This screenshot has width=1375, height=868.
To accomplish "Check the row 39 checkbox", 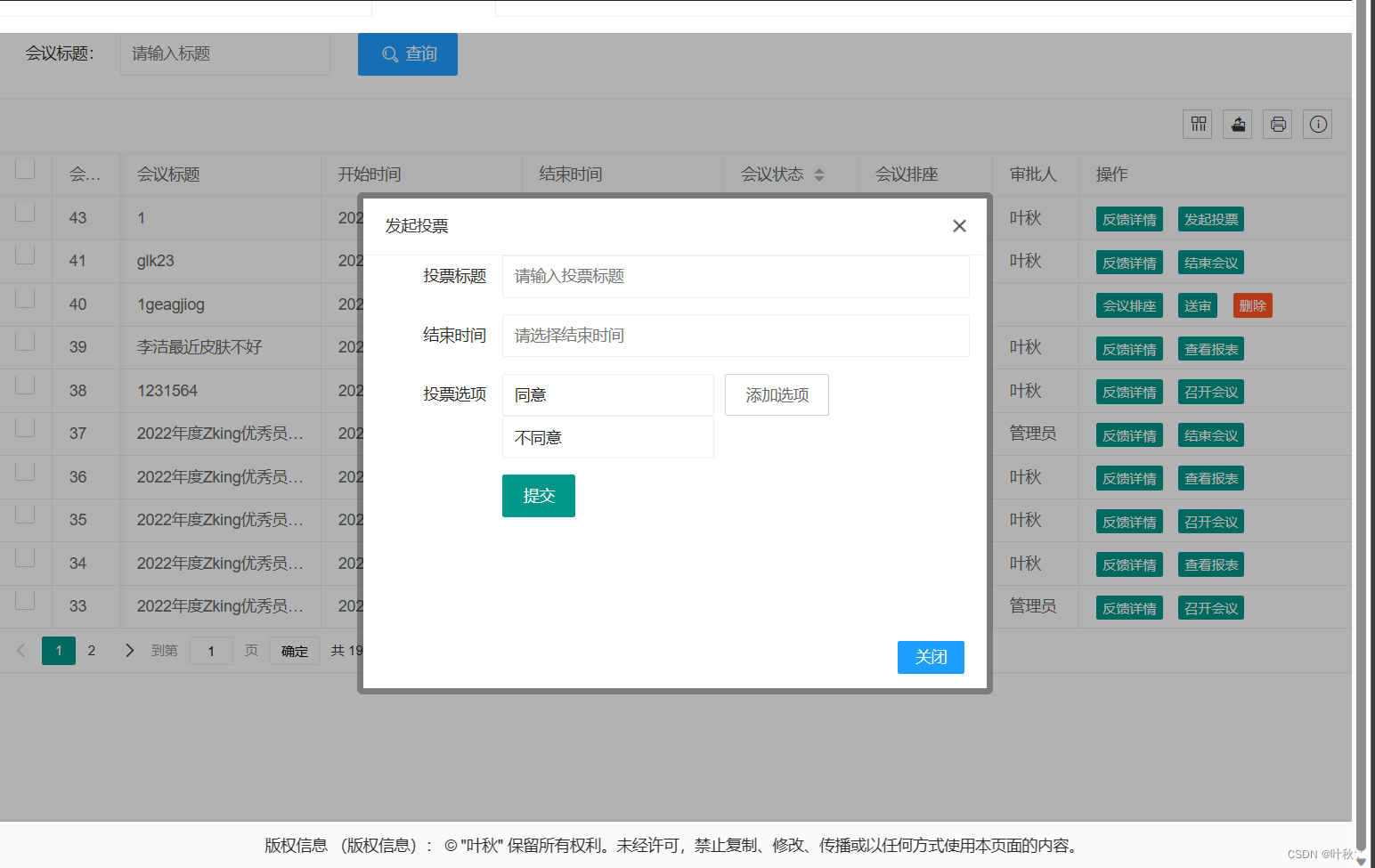I will coord(25,341).
